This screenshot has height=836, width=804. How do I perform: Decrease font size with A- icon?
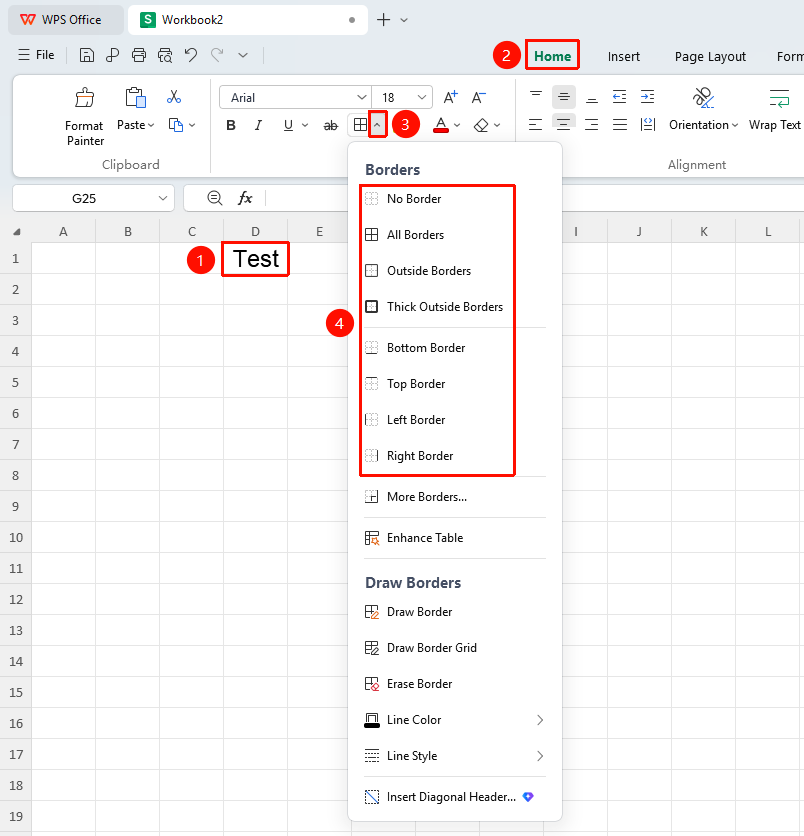coord(478,97)
